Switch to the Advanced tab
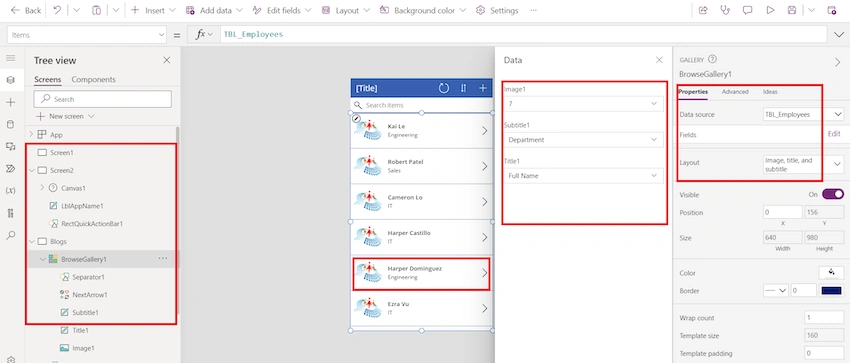The width and height of the screenshot is (850, 363). click(735, 92)
